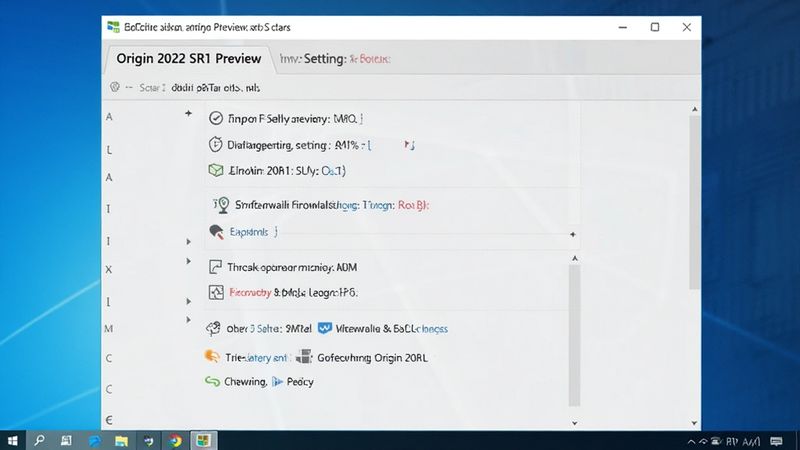Show hidden system tray icons

pos(691,441)
